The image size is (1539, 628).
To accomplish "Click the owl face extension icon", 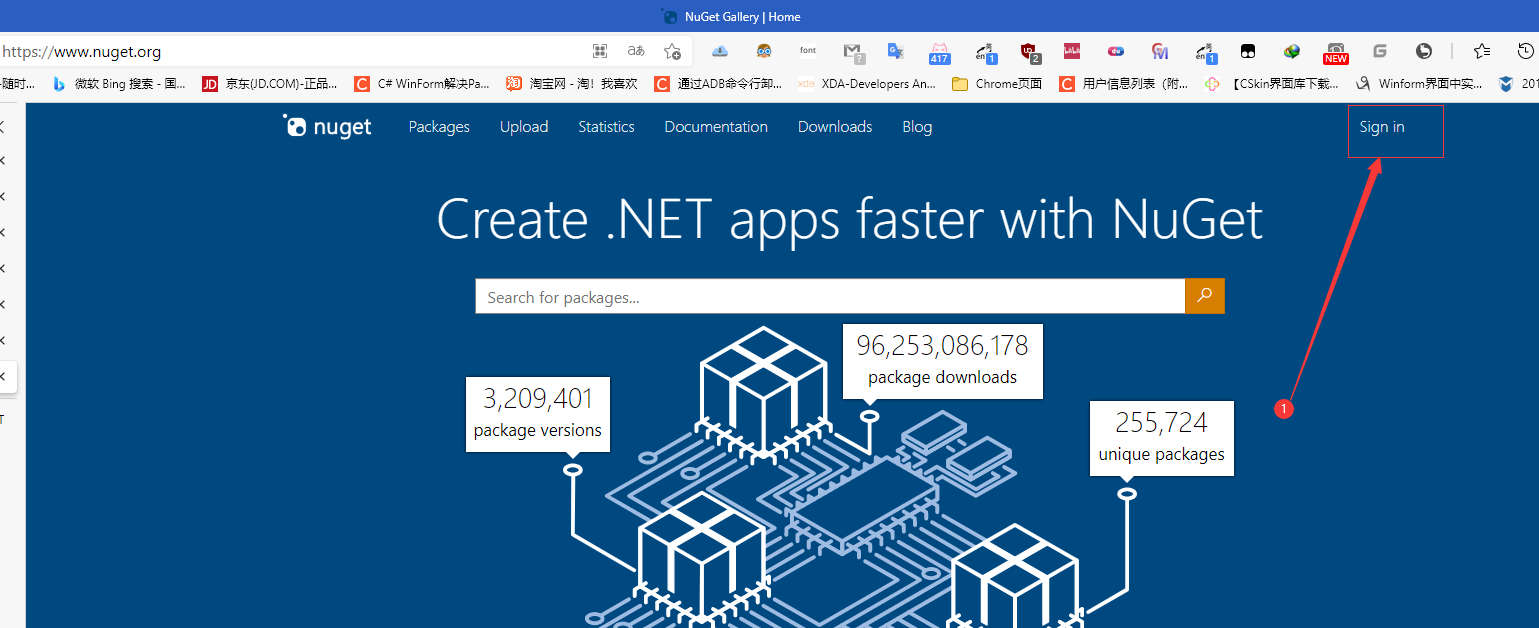I will coord(764,51).
